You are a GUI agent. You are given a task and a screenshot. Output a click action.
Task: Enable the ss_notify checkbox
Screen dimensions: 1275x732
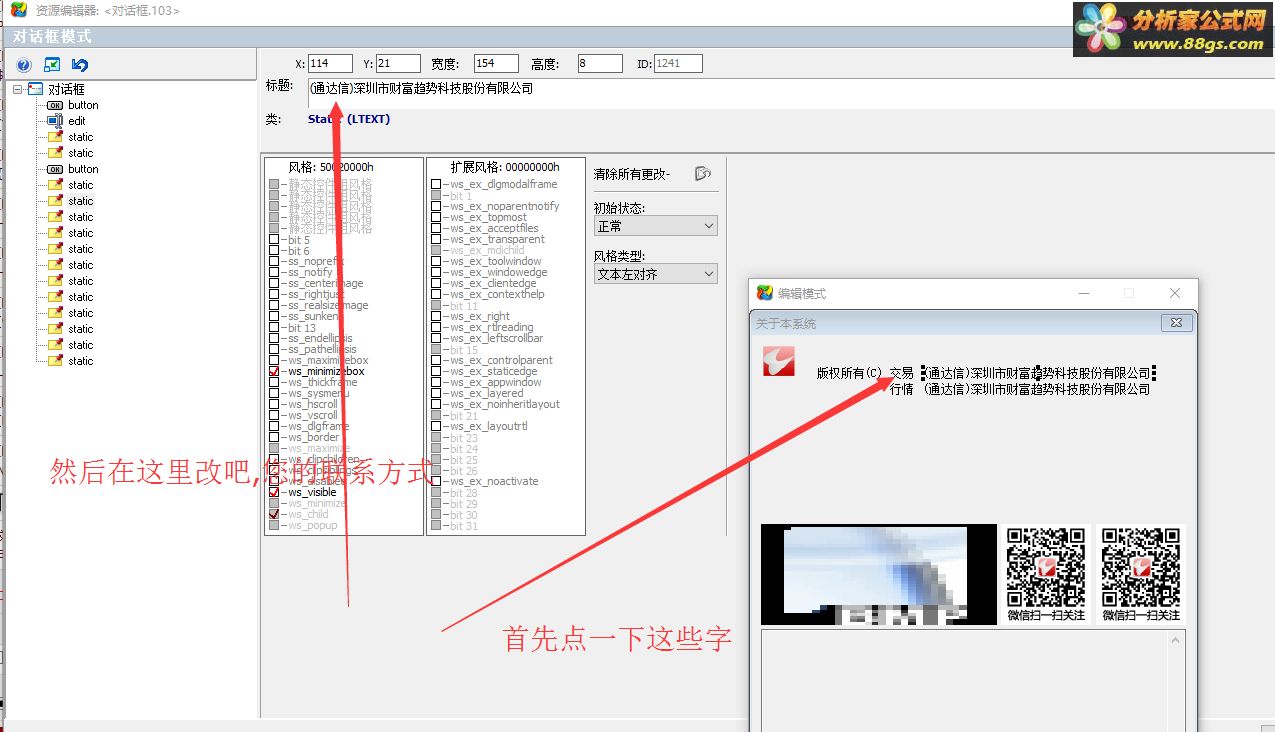(x=274, y=272)
